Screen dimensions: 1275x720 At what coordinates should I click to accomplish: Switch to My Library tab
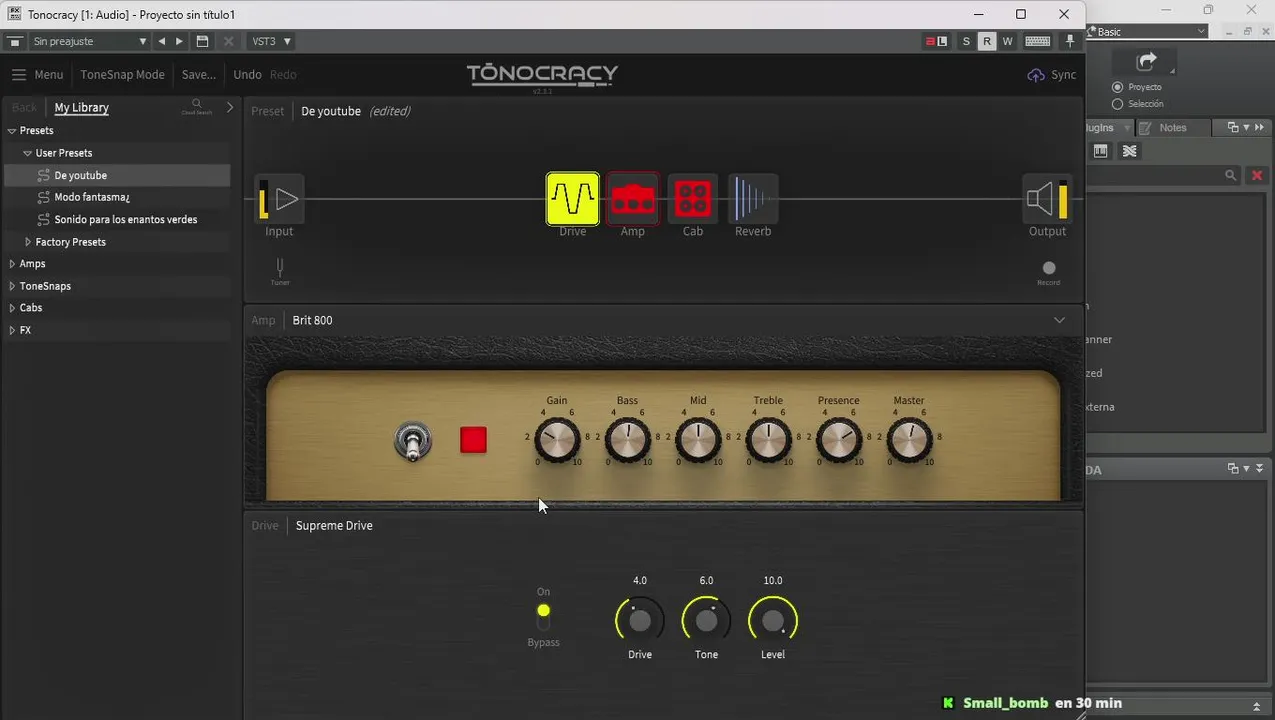pos(81,108)
